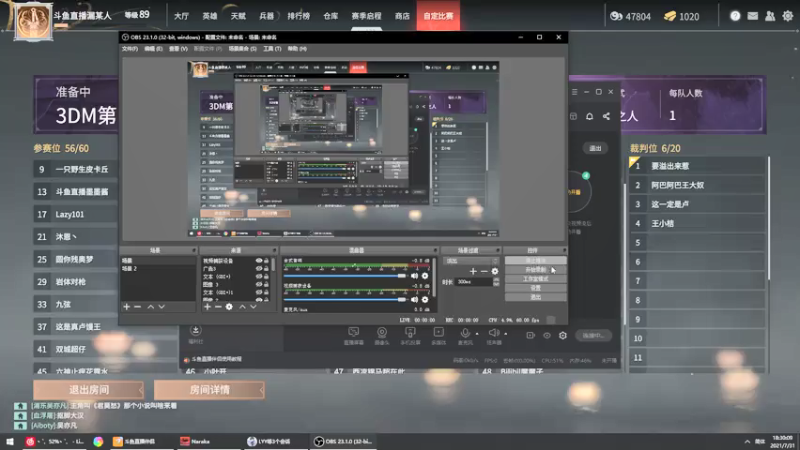The height and width of the screenshot is (450, 800).
Task: Open the game help question mark icon
Action: click(x=735, y=16)
